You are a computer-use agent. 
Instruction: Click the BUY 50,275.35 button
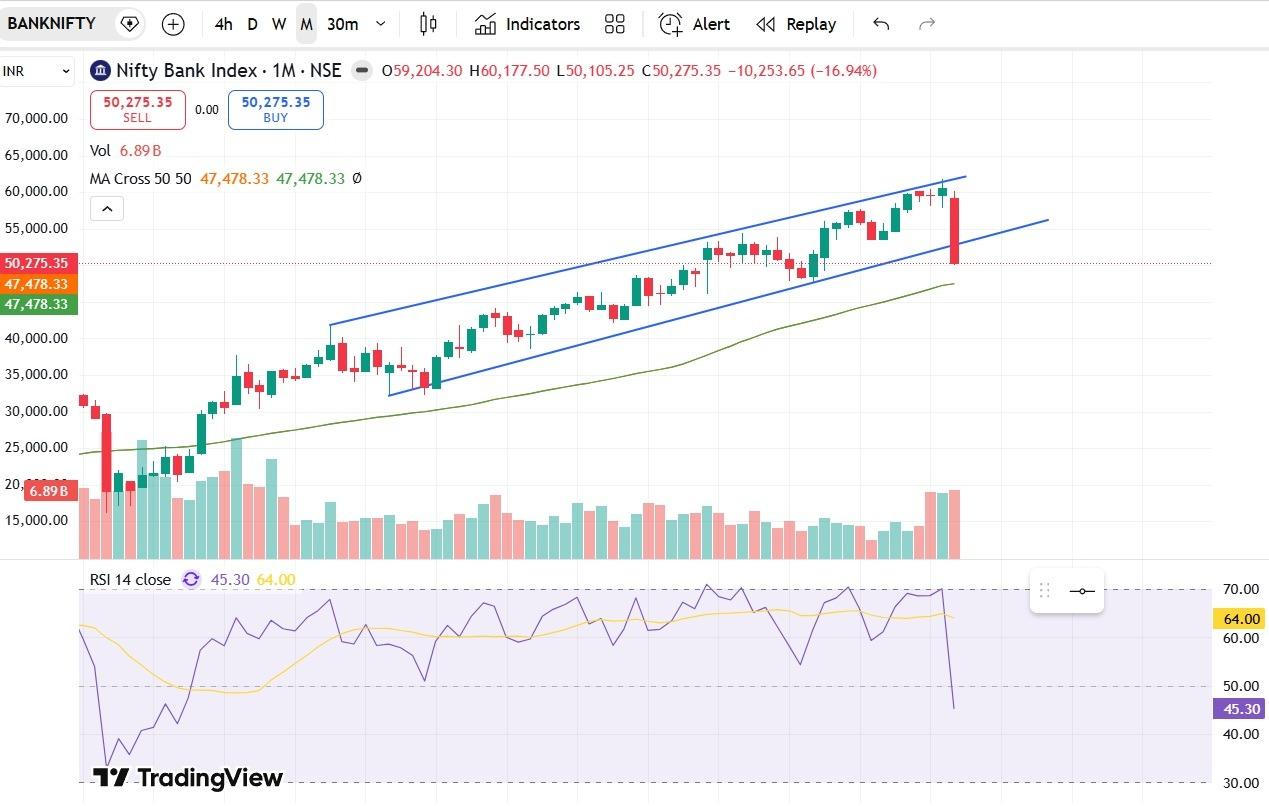click(276, 109)
